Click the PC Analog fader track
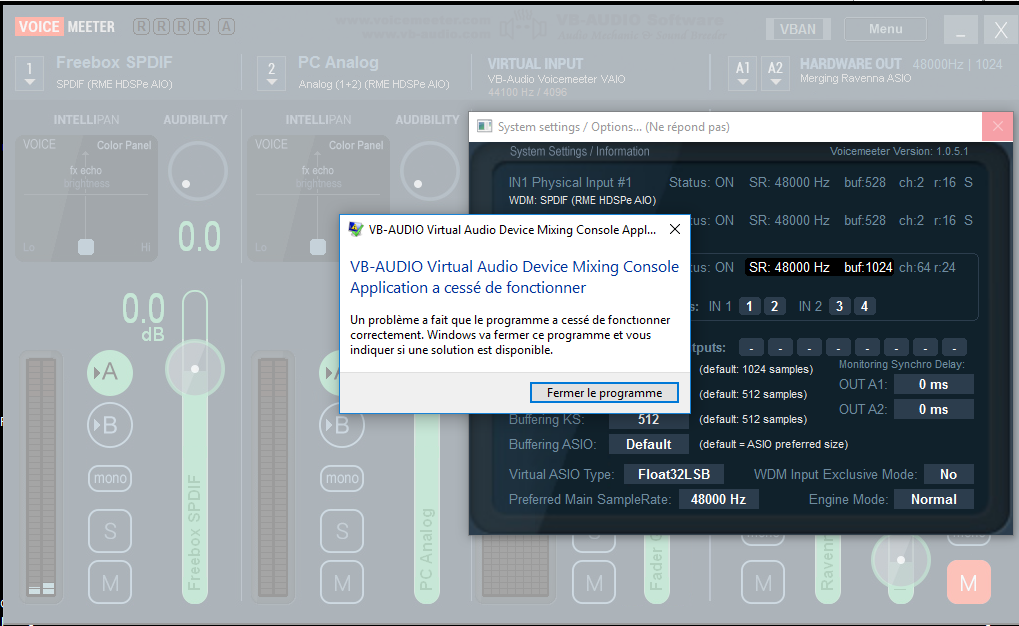This screenshot has height=626, width=1019. pos(426,507)
